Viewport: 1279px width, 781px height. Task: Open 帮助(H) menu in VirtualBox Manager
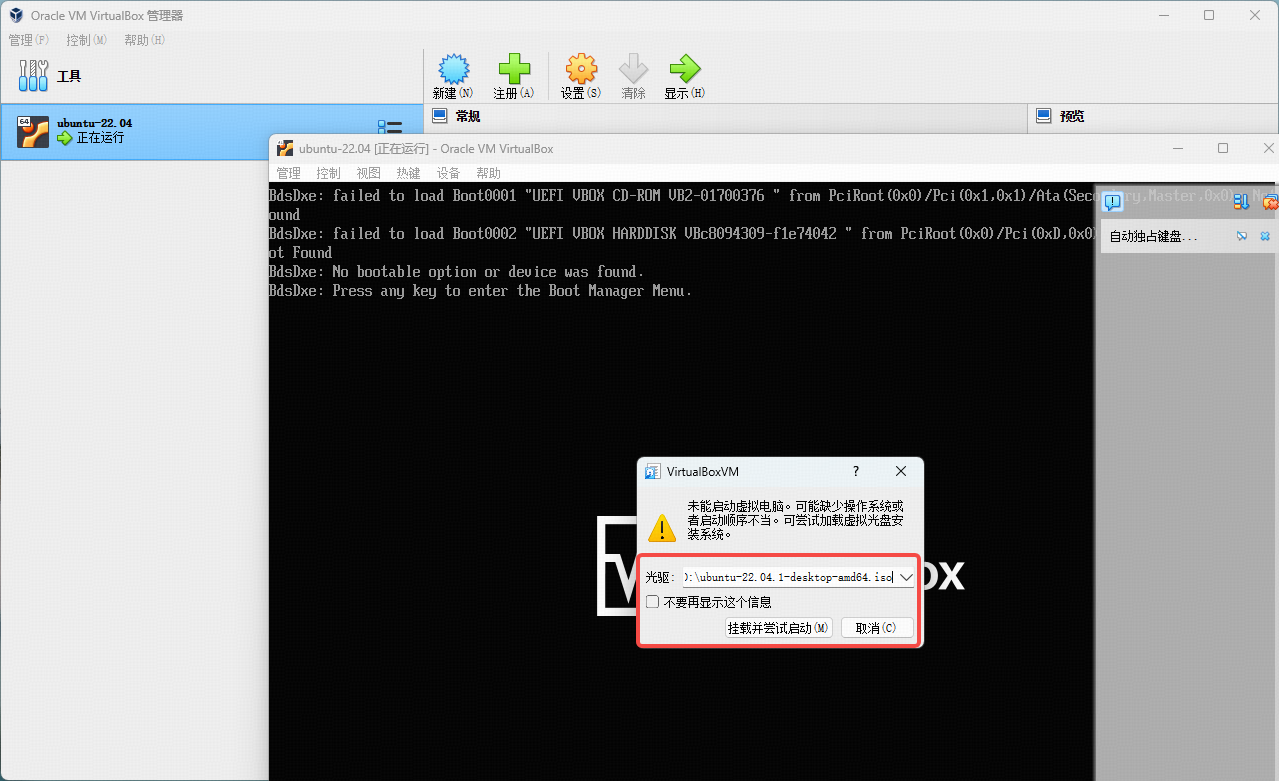click(144, 40)
